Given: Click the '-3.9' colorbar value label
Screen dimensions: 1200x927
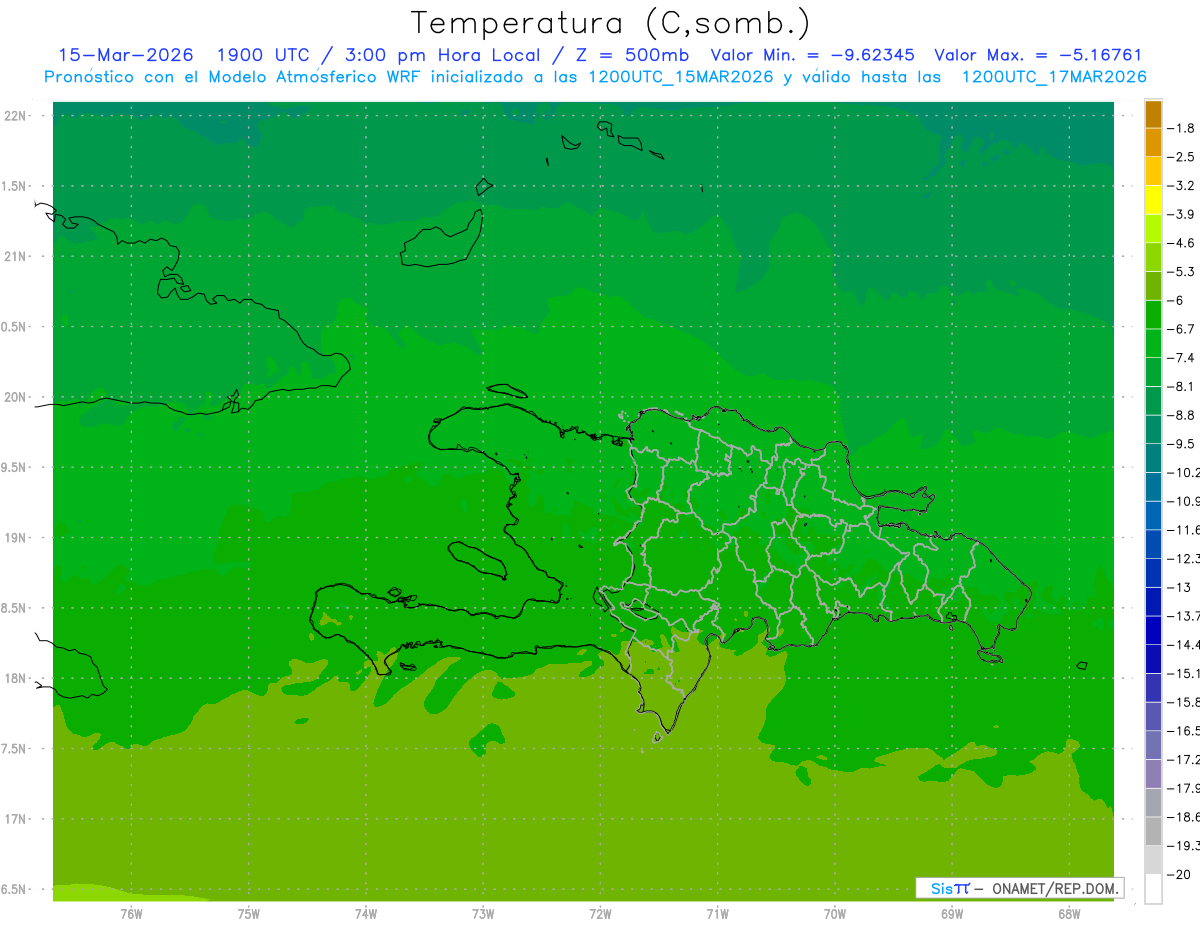Looking at the screenshot, I should [1181, 214].
